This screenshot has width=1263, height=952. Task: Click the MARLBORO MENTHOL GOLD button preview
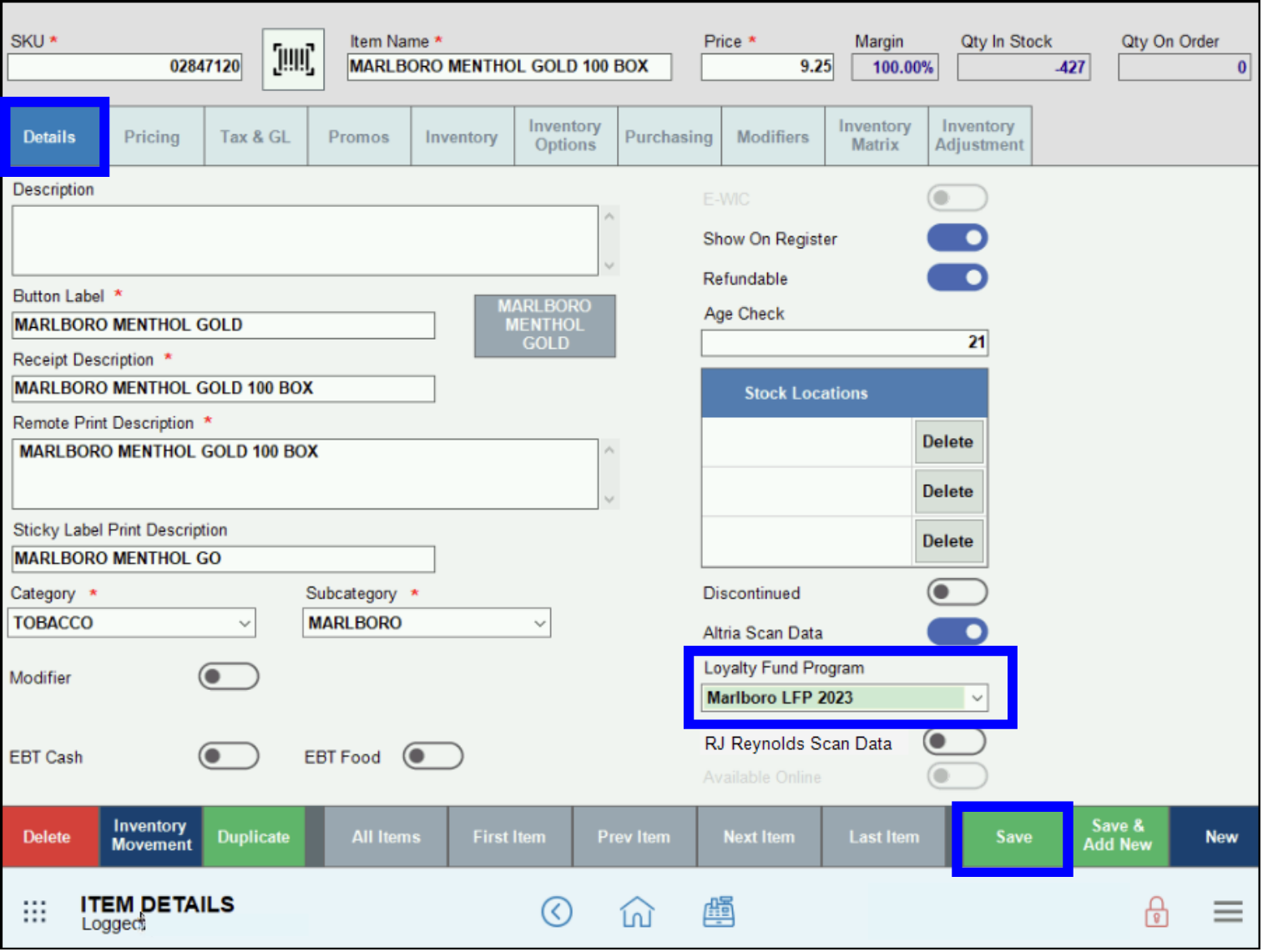coord(545,325)
